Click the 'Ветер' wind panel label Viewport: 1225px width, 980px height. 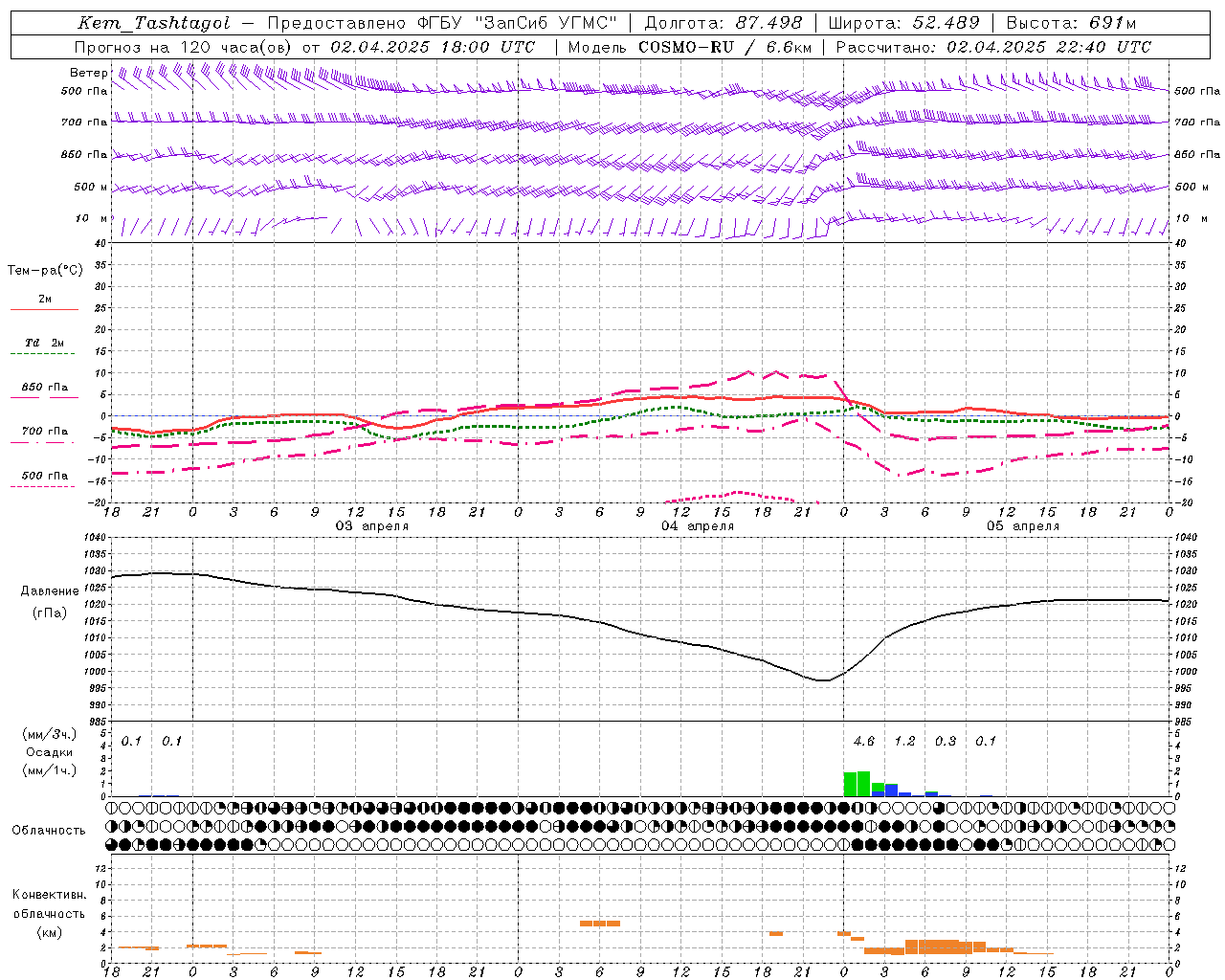point(89,73)
